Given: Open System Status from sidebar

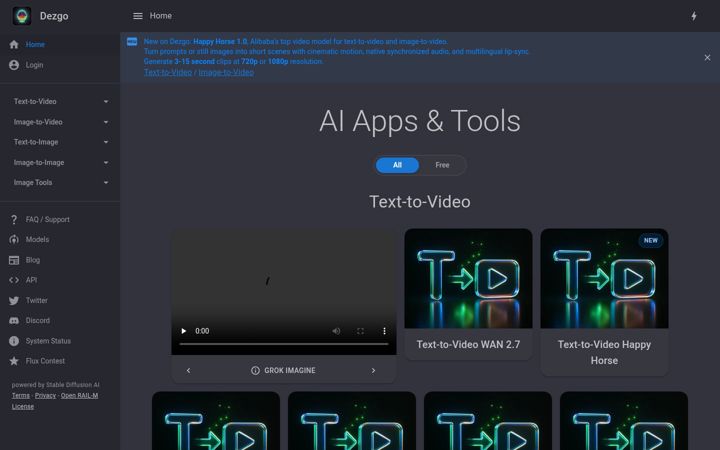Looking at the screenshot, I should [60, 341].
